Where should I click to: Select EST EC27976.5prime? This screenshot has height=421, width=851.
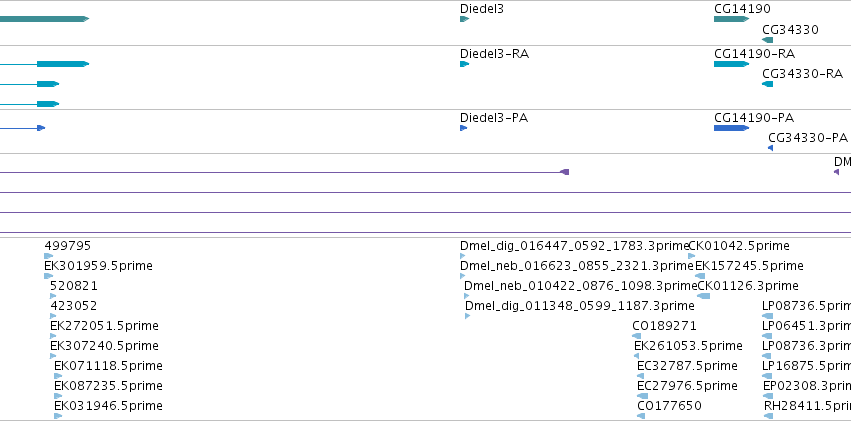pos(687,386)
